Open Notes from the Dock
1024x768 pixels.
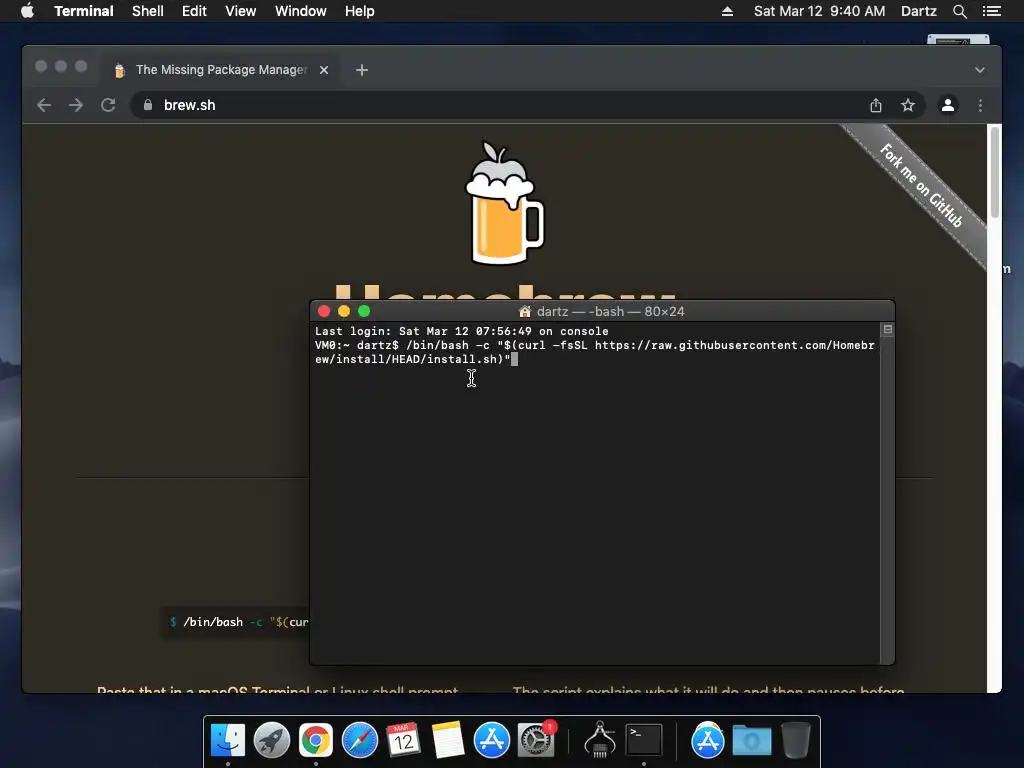point(447,740)
